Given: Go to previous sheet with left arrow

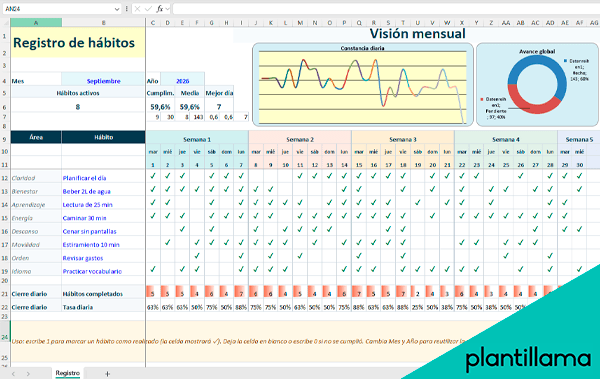Looking at the screenshot, I should 13,374.
